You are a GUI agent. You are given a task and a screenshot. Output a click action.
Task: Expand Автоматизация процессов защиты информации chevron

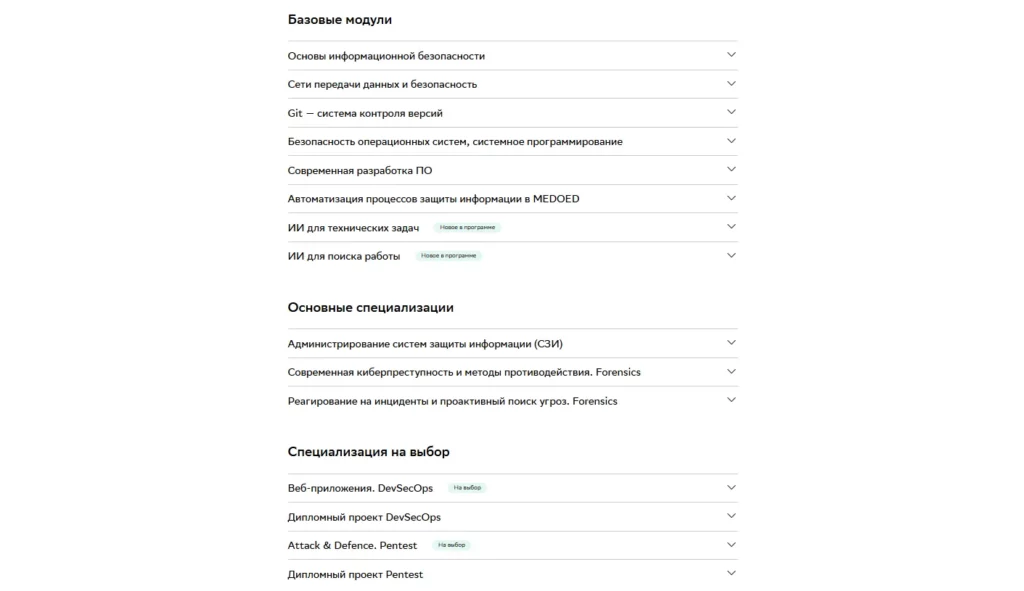tap(731, 198)
